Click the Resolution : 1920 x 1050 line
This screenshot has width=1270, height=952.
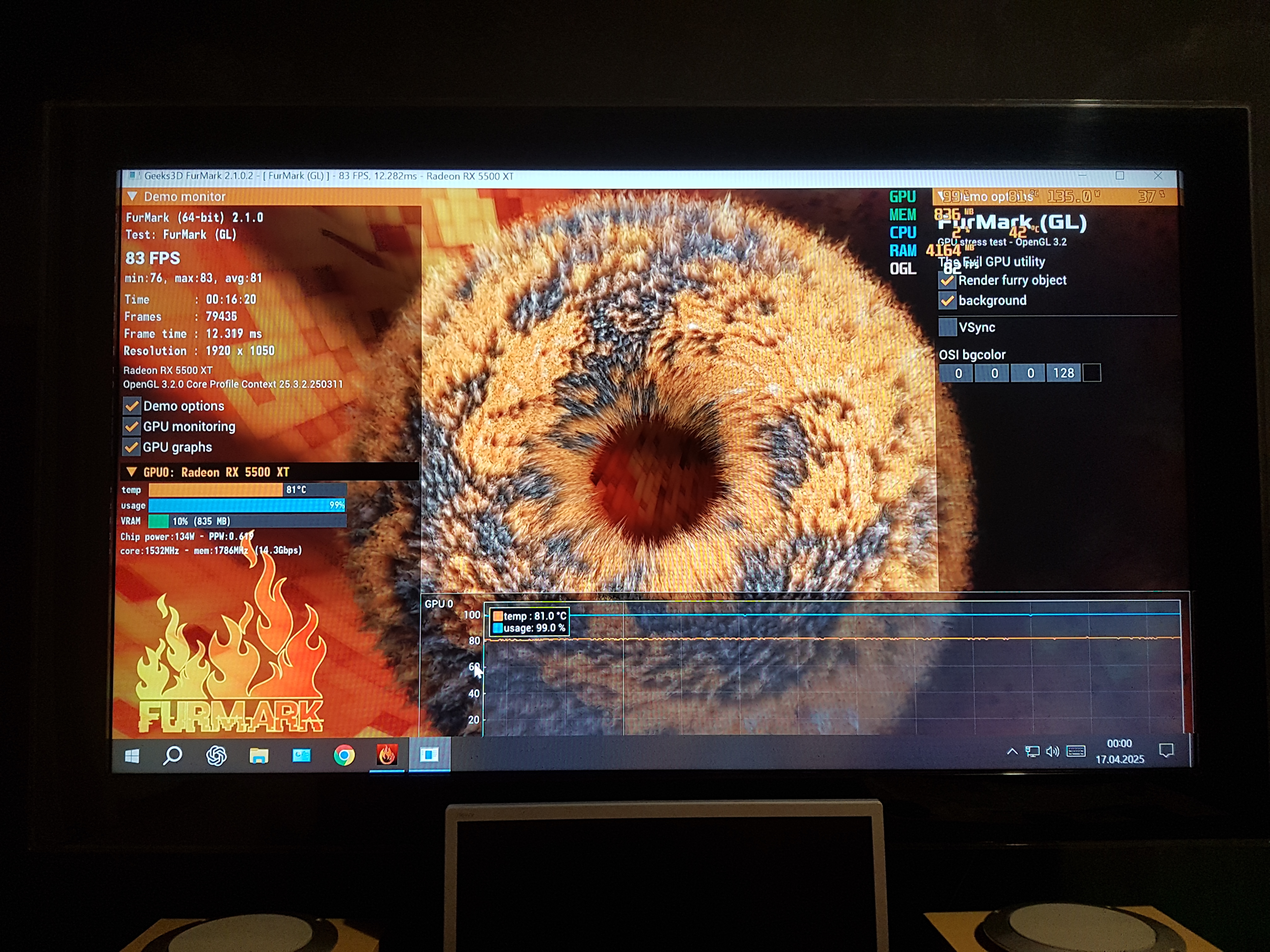click(199, 351)
